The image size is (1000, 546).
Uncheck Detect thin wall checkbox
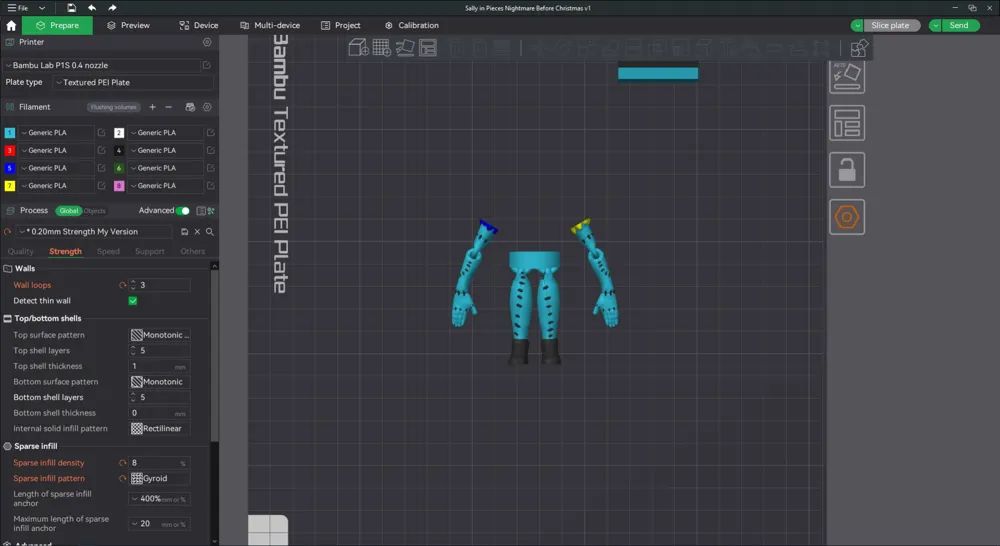[x=133, y=301]
